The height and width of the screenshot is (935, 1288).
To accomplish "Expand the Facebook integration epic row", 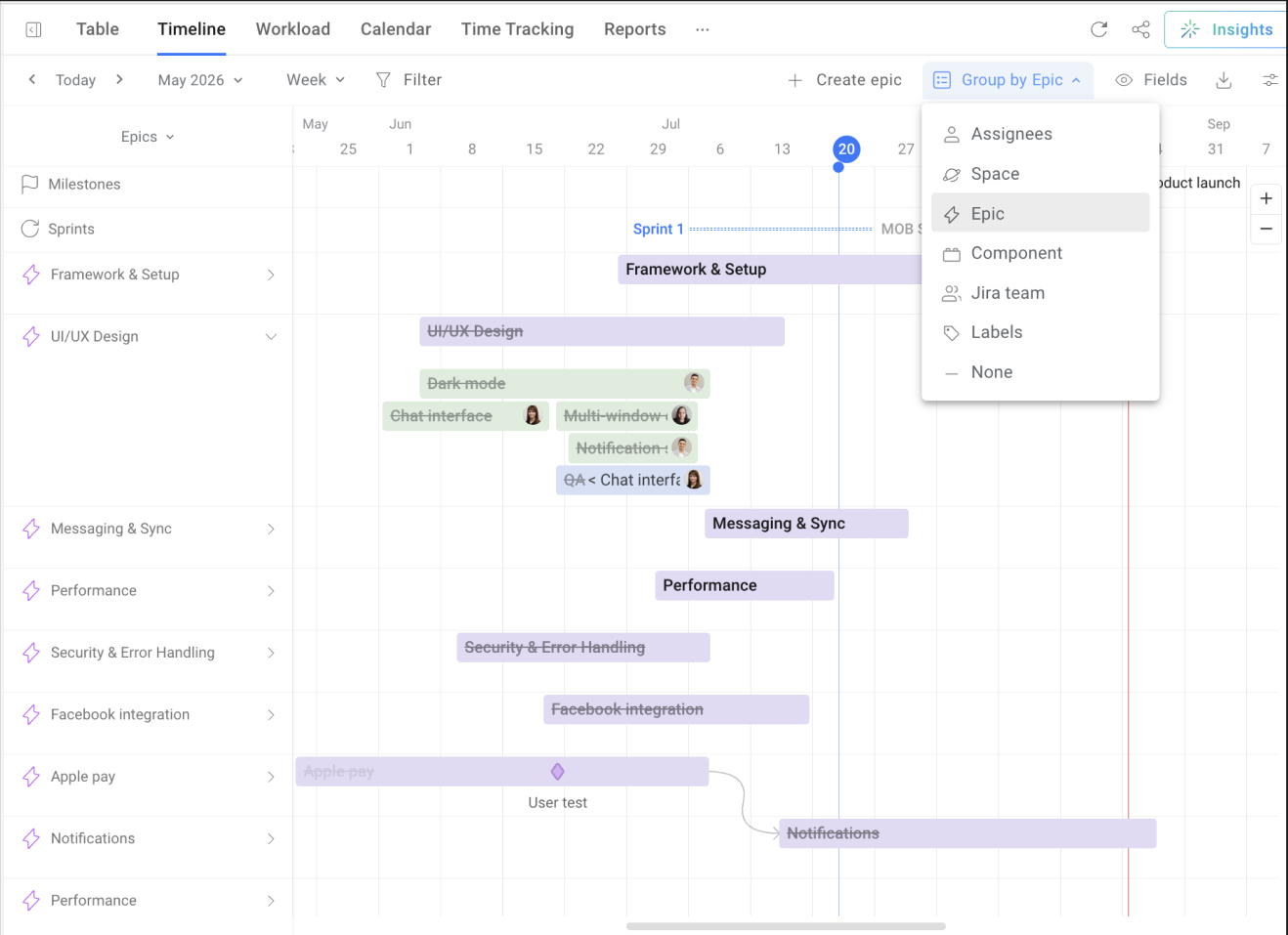I will [271, 714].
